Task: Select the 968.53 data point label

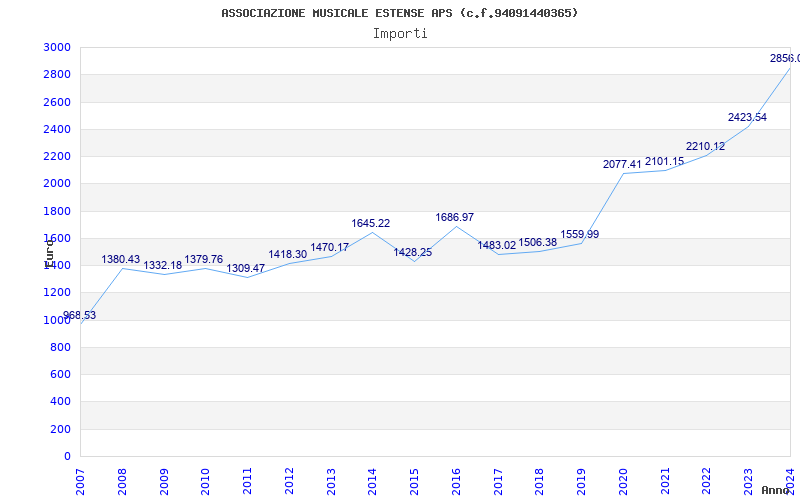Action: (80, 315)
